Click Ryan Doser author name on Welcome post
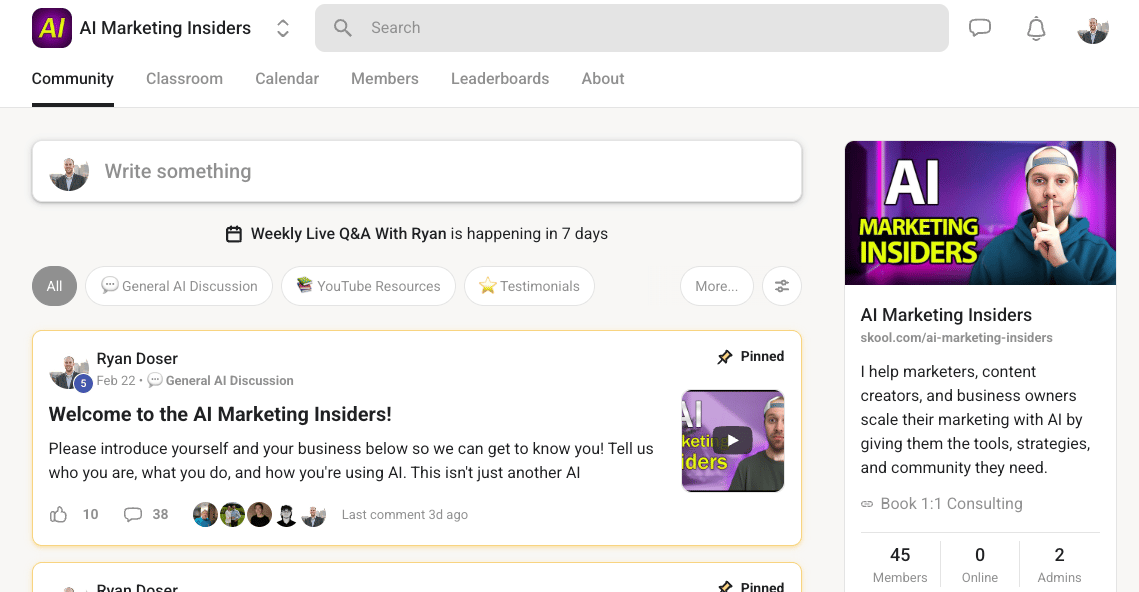 [137, 359]
